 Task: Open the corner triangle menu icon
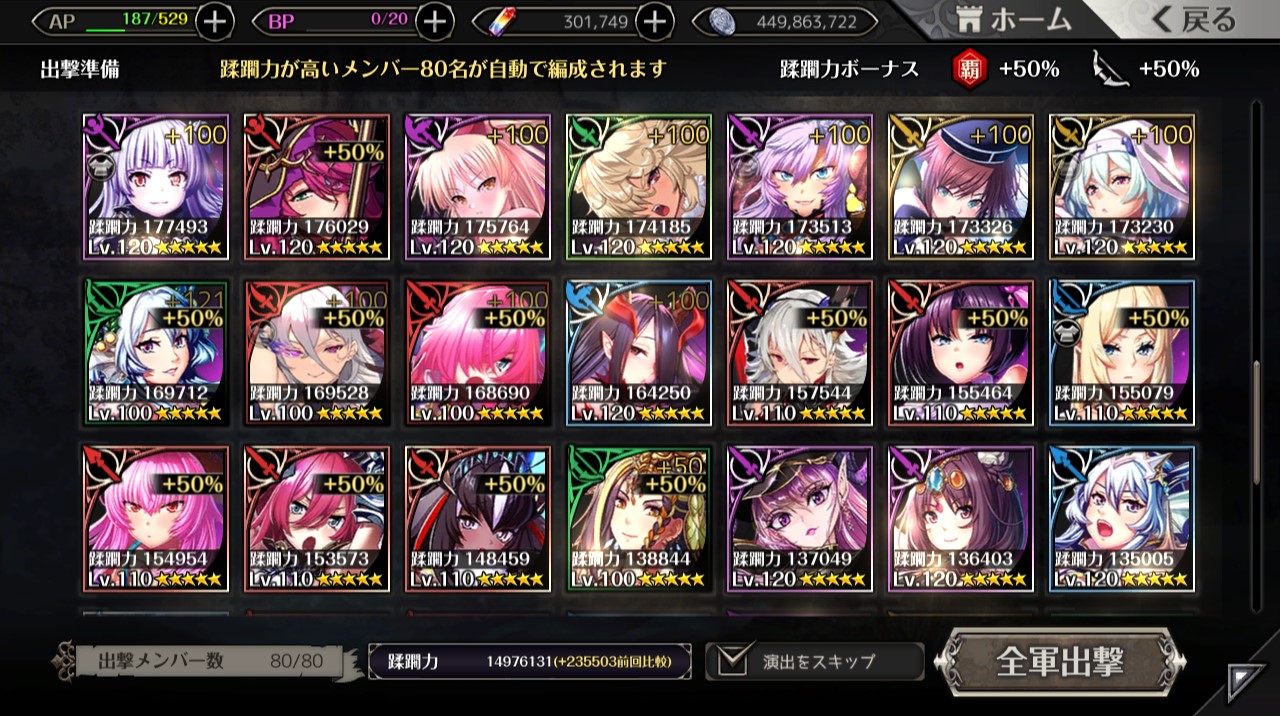tap(1244, 681)
